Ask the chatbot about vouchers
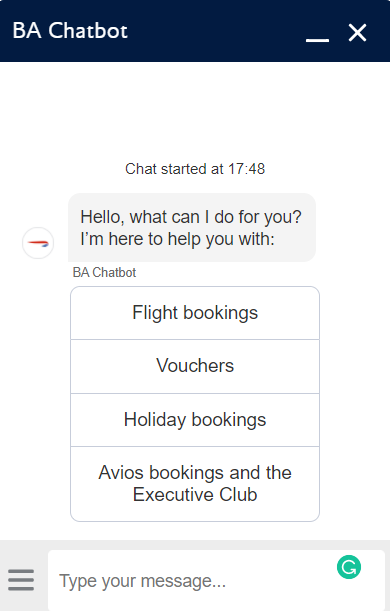The height and width of the screenshot is (611, 390). tap(195, 366)
